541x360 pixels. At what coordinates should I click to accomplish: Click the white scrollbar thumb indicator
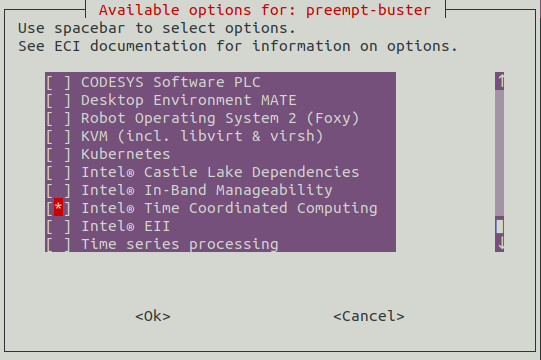pos(500,226)
